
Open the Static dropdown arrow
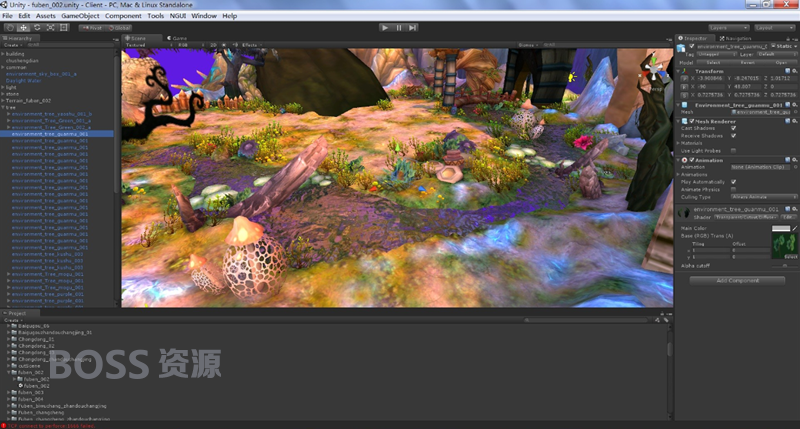click(x=795, y=46)
